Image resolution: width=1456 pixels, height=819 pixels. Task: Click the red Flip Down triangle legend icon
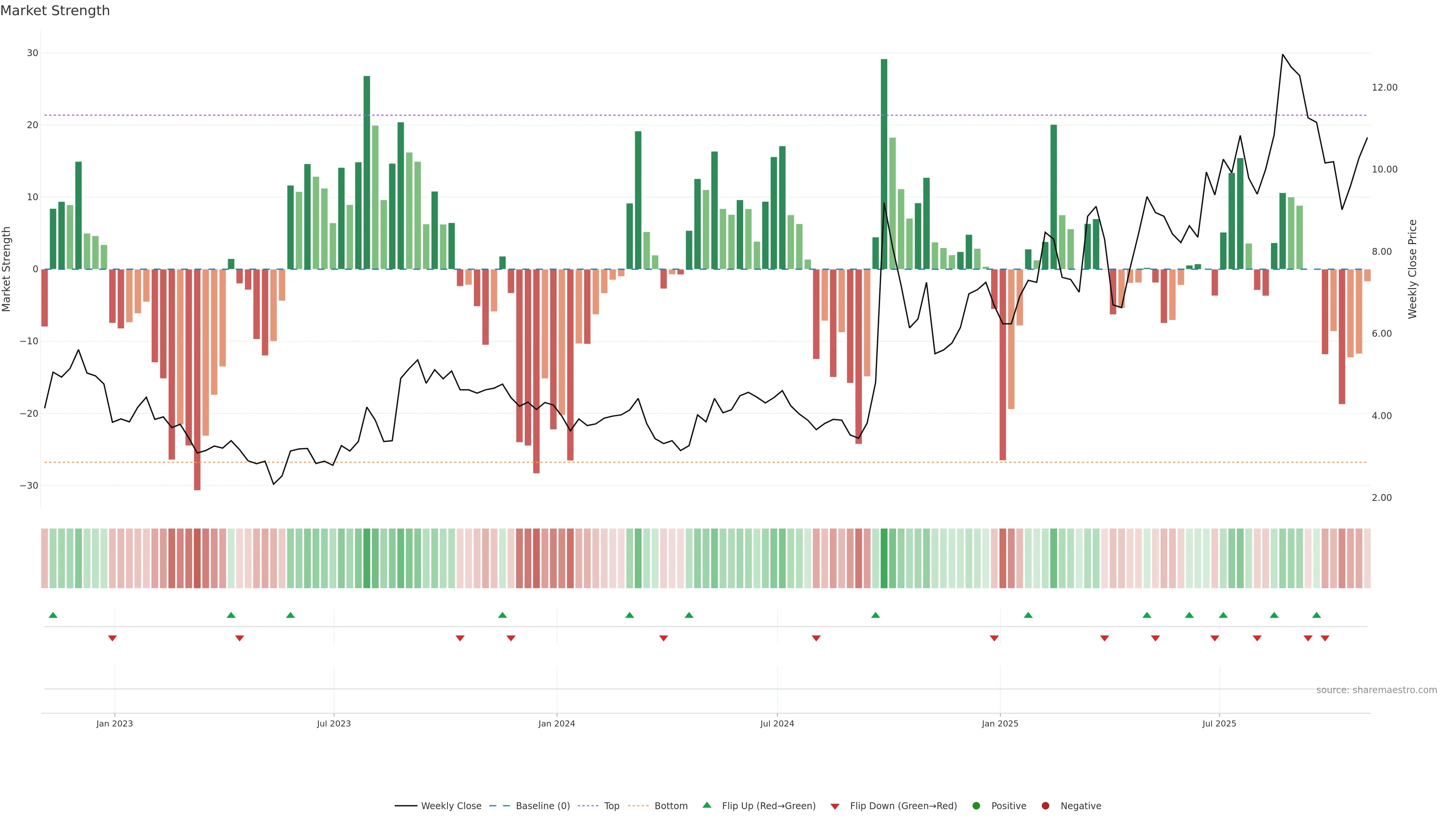click(835, 806)
